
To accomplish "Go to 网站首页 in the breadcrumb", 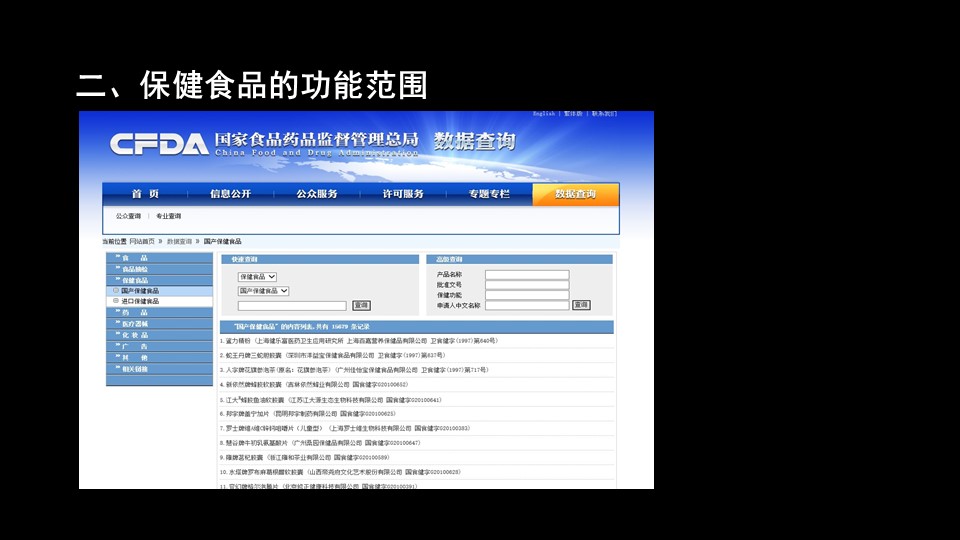I will pos(142,241).
